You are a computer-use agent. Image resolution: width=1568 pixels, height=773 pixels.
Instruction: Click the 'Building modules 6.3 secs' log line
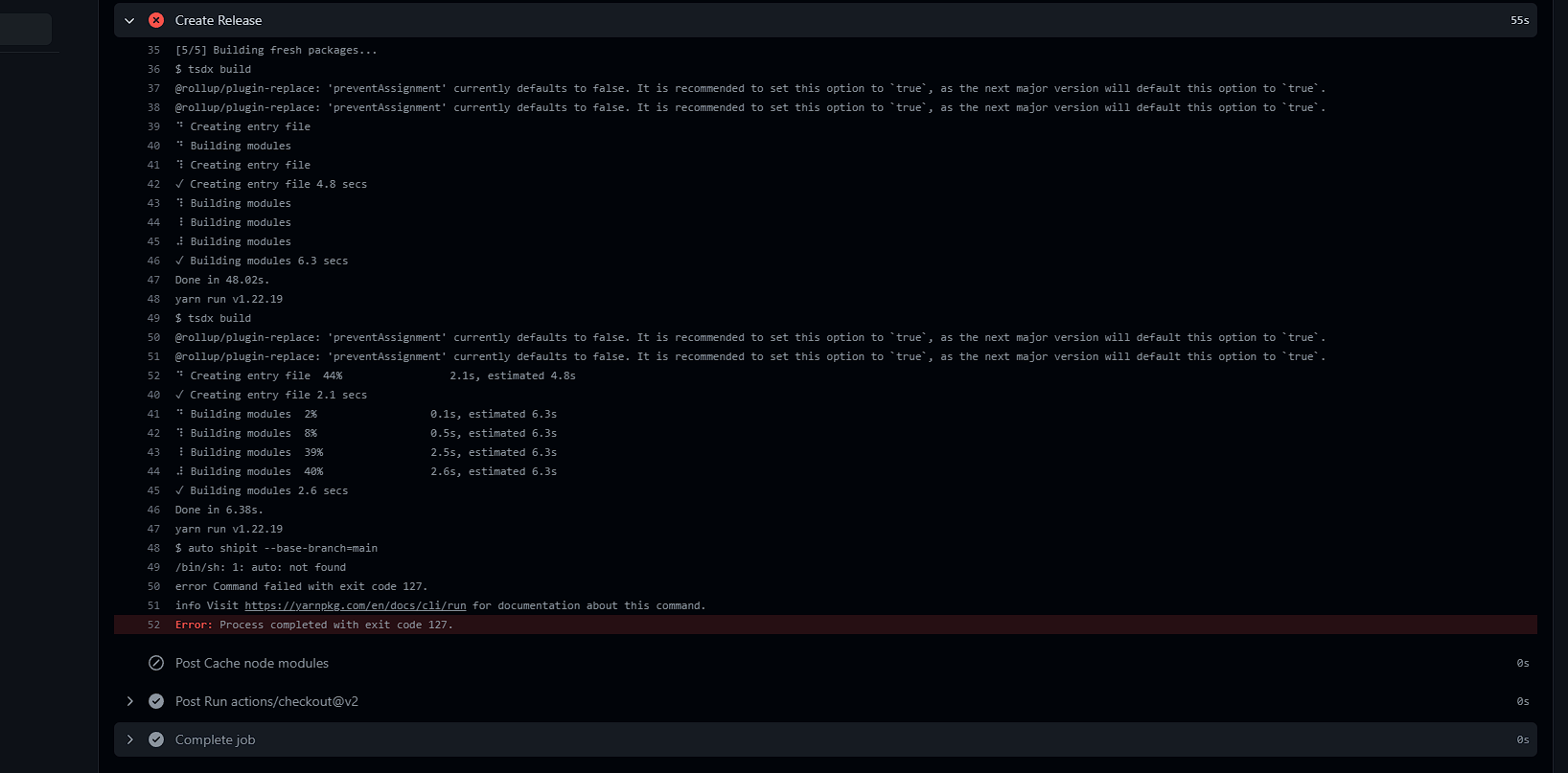[x=262, y=261]
